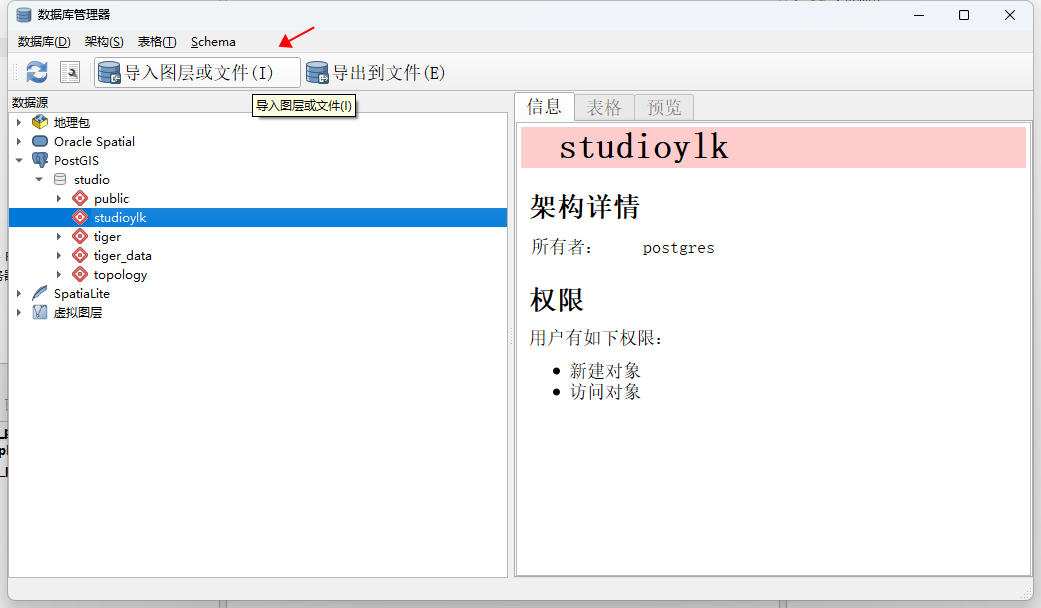Expand the tiger_data schema node
Image resolution: width=1041 pixels, height=608 pixels.
pos(58,256)
